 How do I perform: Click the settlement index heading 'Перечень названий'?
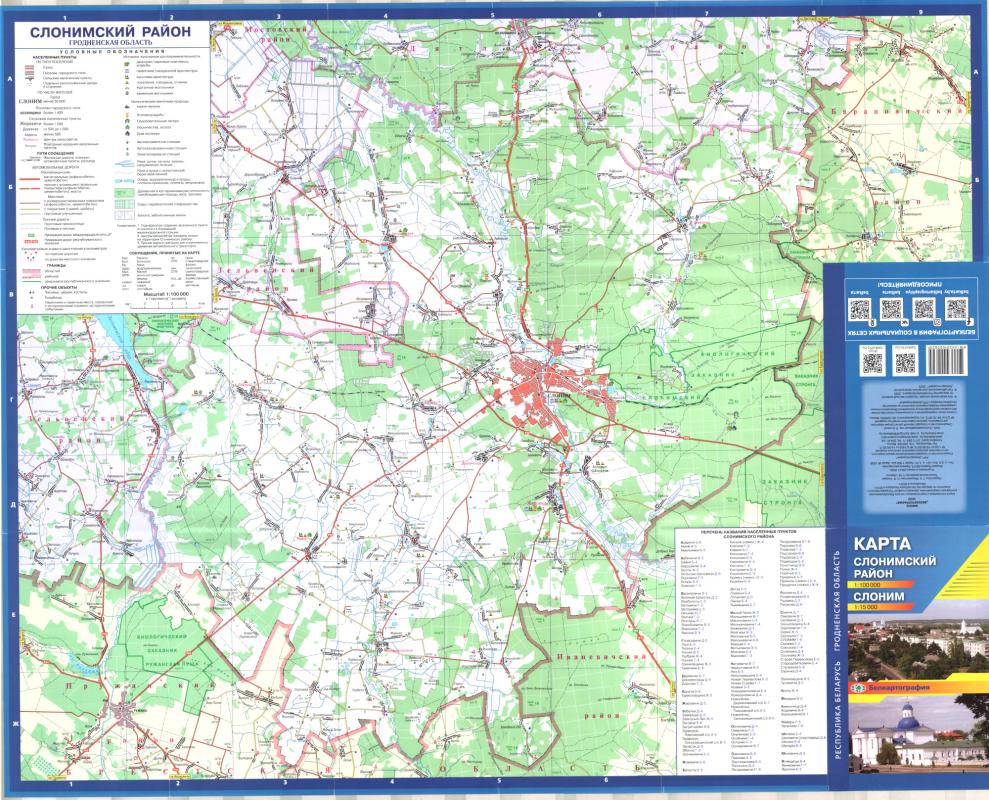point(744,531)
